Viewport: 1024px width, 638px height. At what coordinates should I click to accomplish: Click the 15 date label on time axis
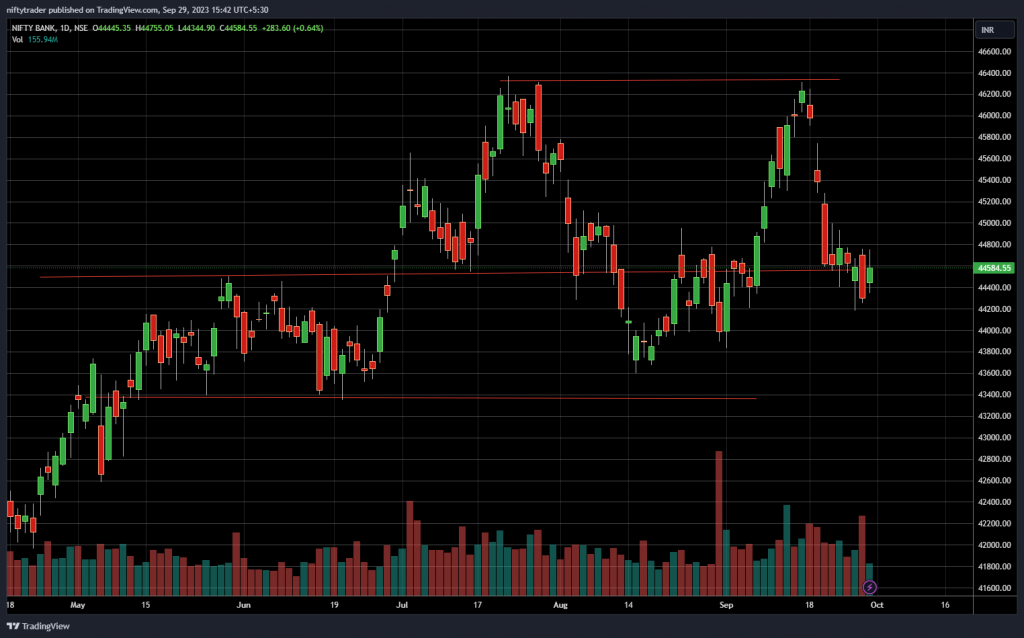click(x=146, y=605)
